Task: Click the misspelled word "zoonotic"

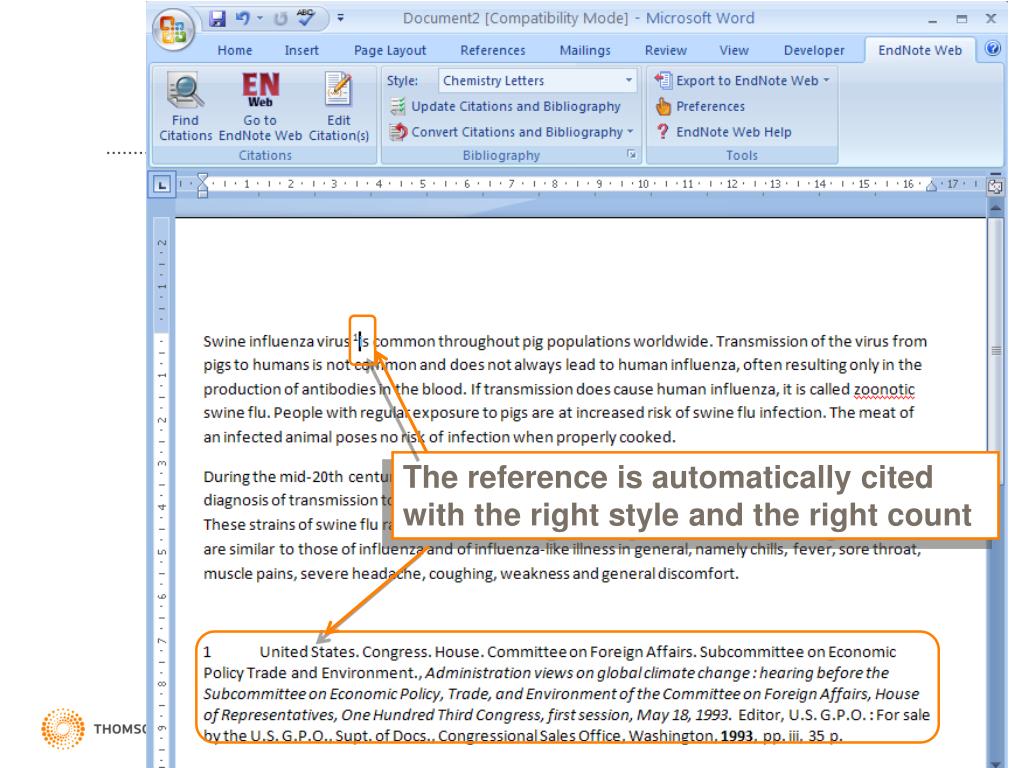Action: click(x=884, y=390)
